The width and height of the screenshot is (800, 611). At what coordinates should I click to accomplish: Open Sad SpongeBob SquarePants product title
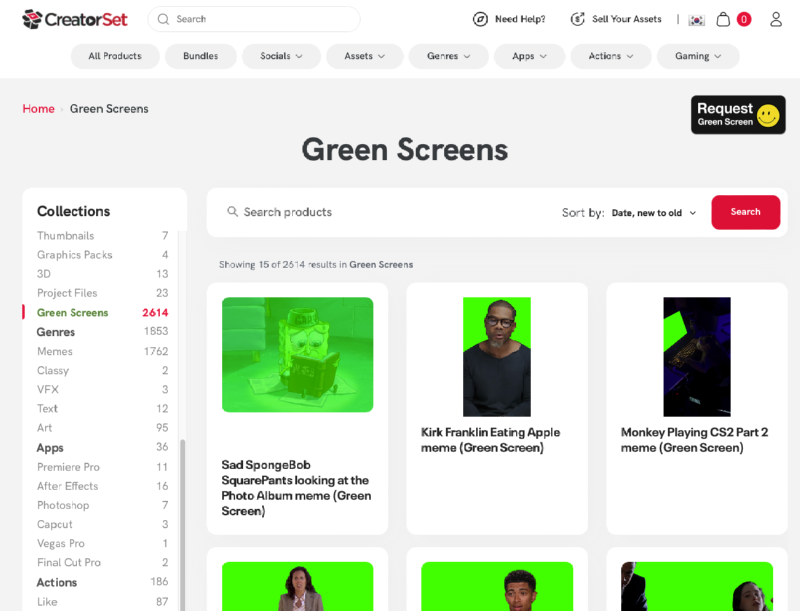[x=296, y=488]
